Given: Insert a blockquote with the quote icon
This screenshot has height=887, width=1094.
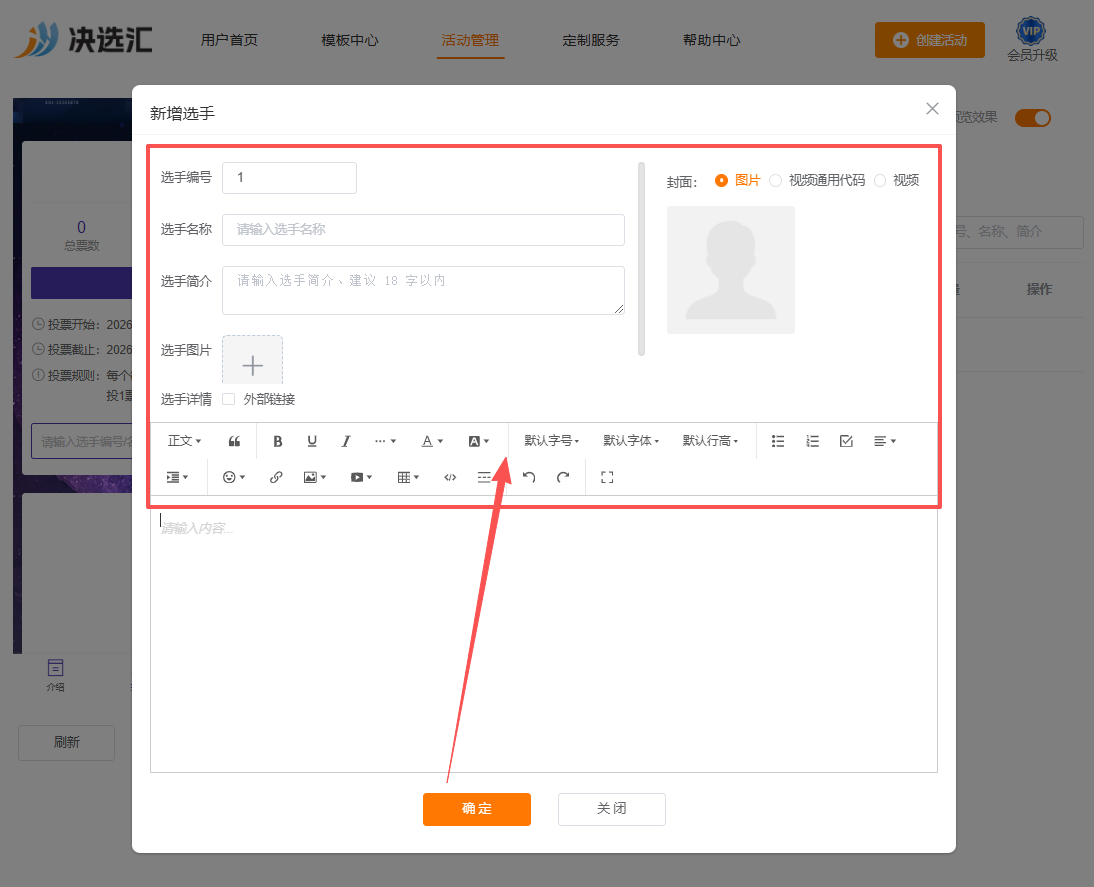Looking at the screenshot, I should (234, 441).
